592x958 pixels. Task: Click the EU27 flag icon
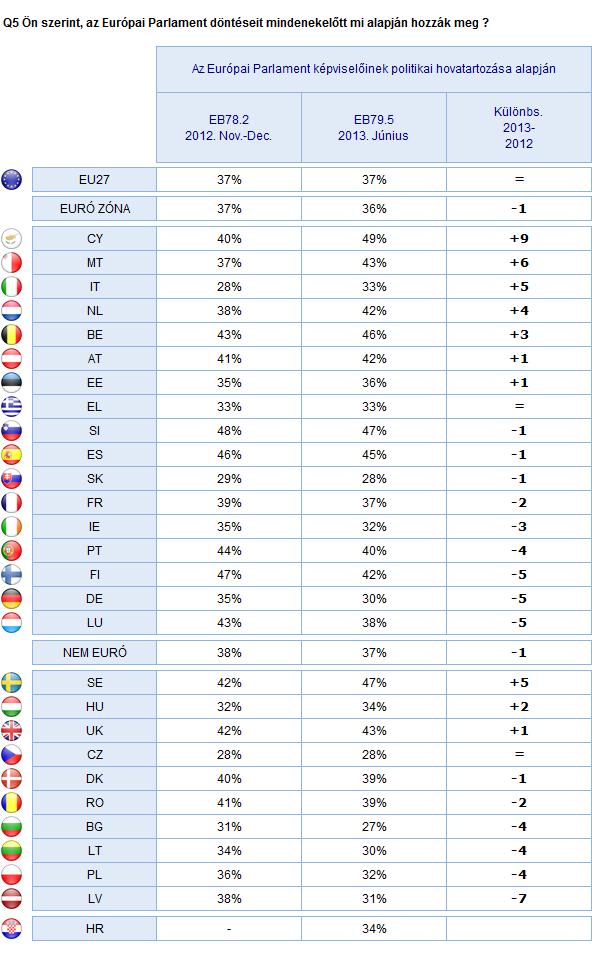coord(12,180)
